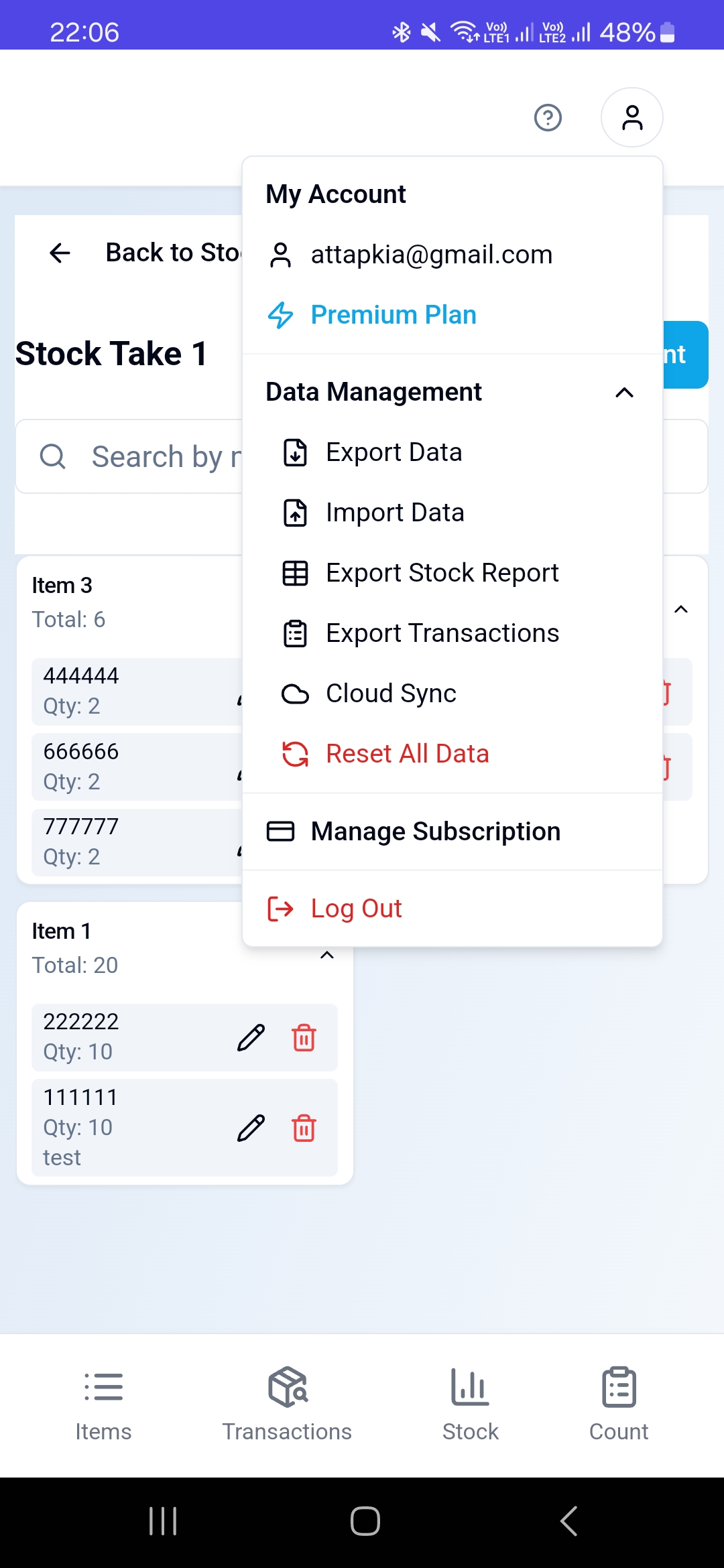
Task: Collapse the Item 3 group chevron
Action: 680,609
